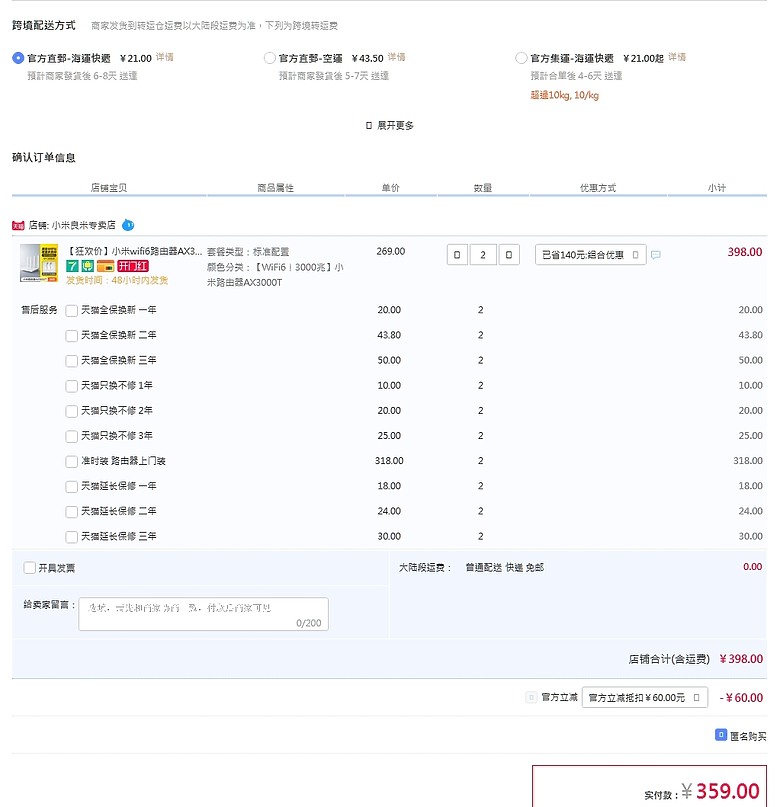Edit the quantity field showing 2
Viewport: 780px width, 807px height.
click(x=483, y=255)
